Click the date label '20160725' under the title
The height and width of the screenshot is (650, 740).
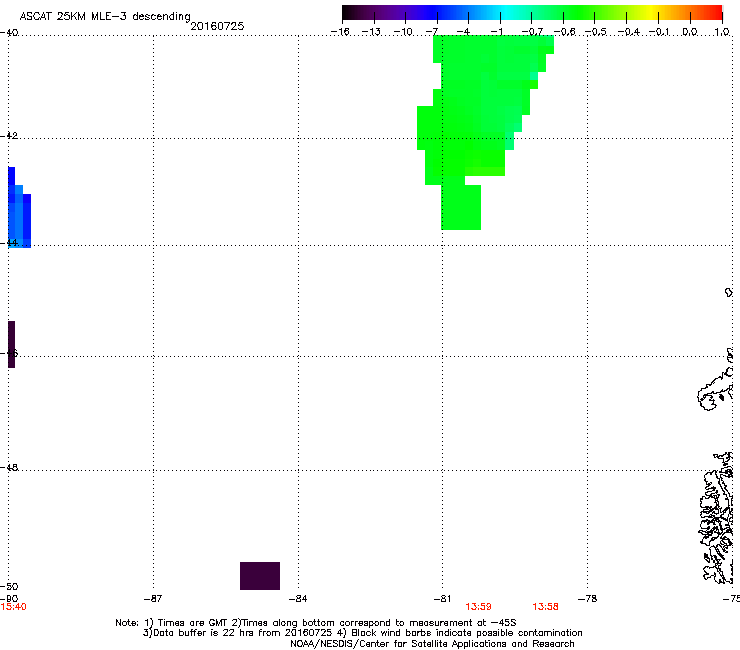(x=217, y=26)
